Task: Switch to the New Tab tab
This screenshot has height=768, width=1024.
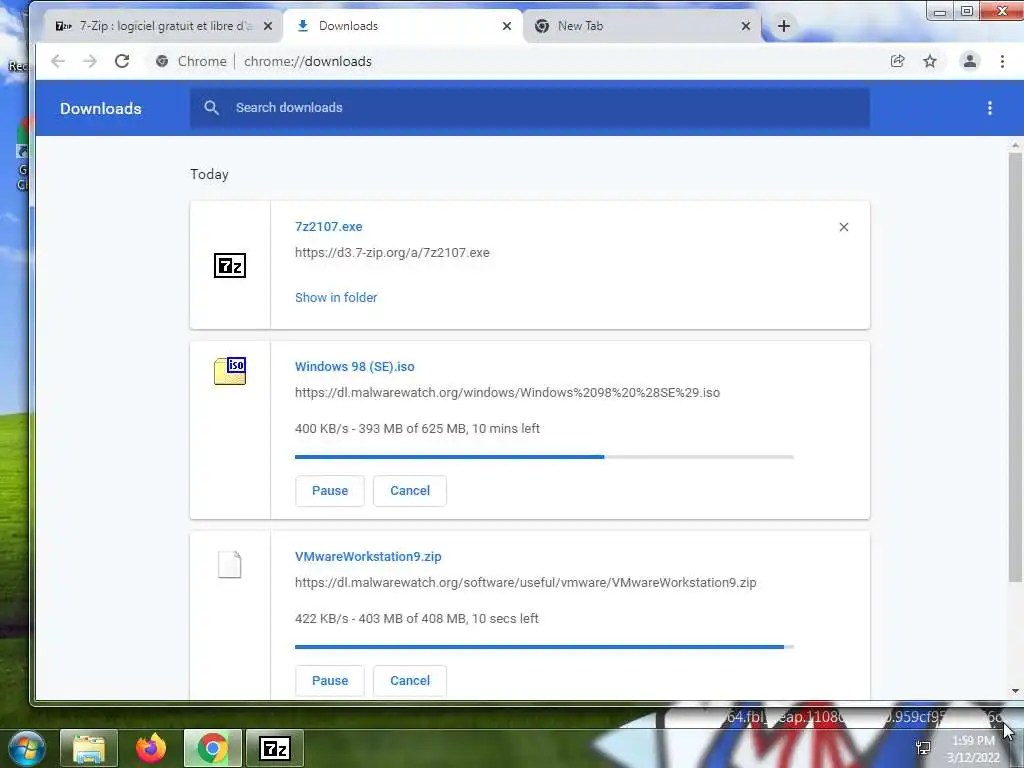Action: 643,26
